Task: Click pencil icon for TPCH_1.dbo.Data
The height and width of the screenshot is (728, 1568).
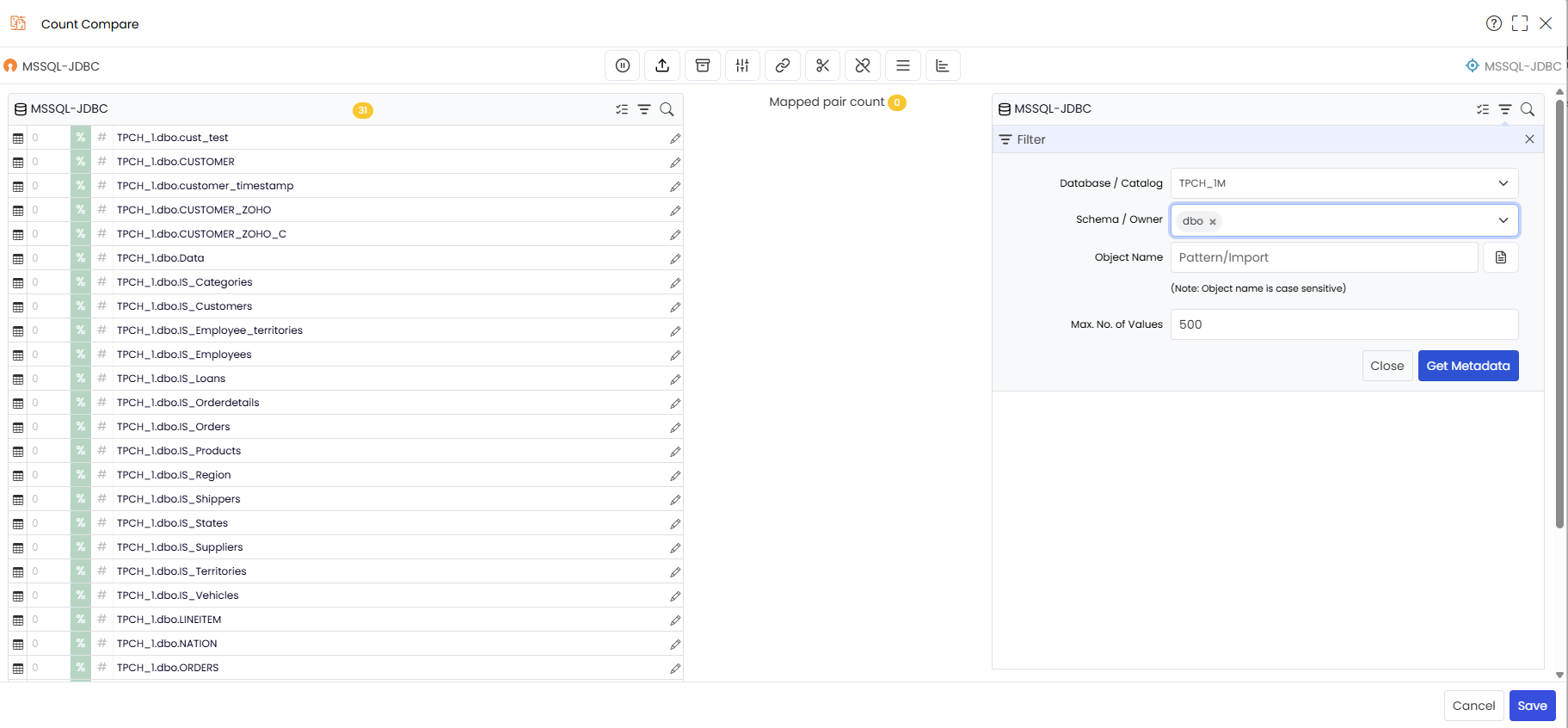Action: click(x=675, y=258)
